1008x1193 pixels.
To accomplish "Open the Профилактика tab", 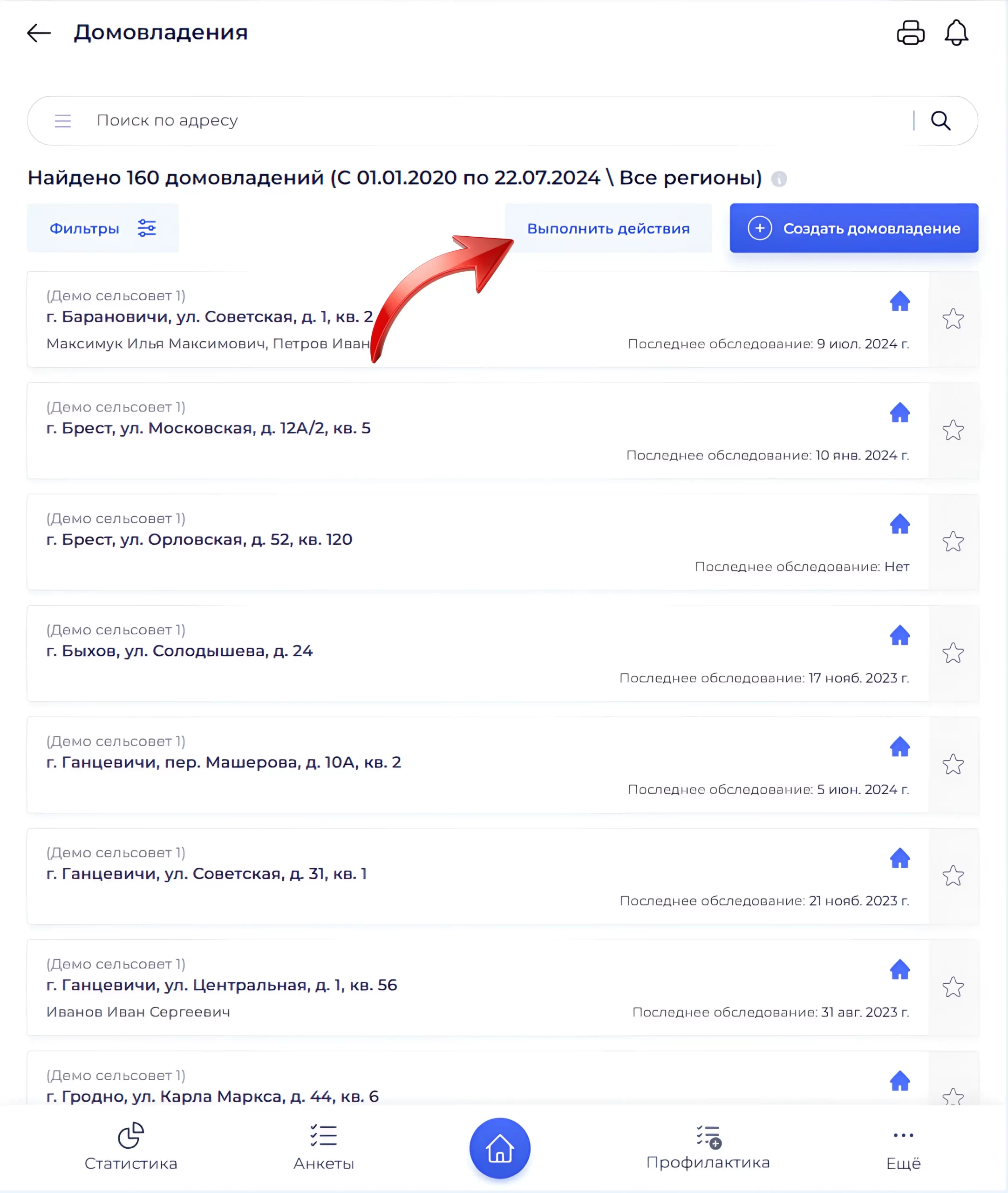I will click(x=708, y=1147).
